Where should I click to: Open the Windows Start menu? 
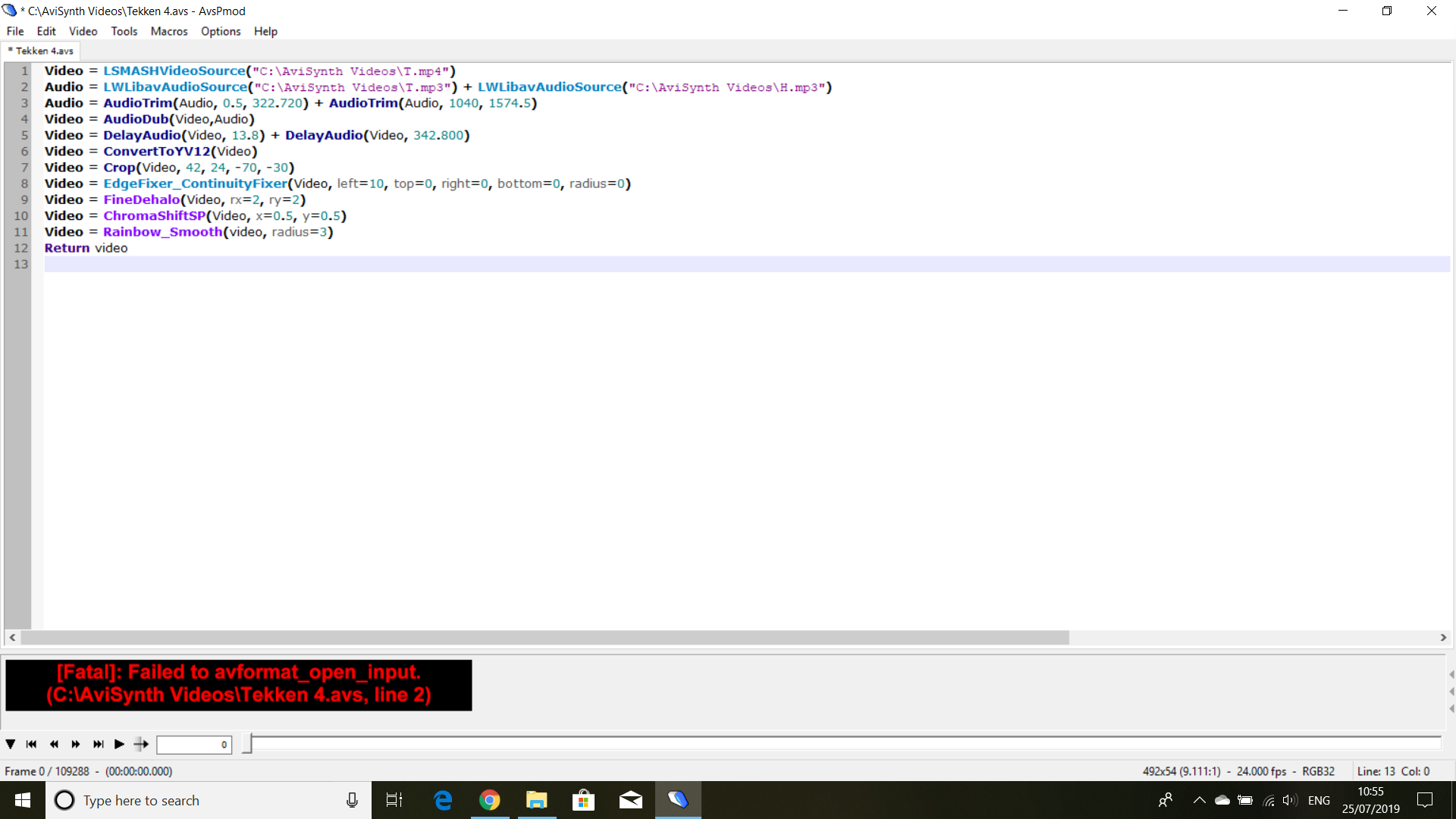(23, 800)
